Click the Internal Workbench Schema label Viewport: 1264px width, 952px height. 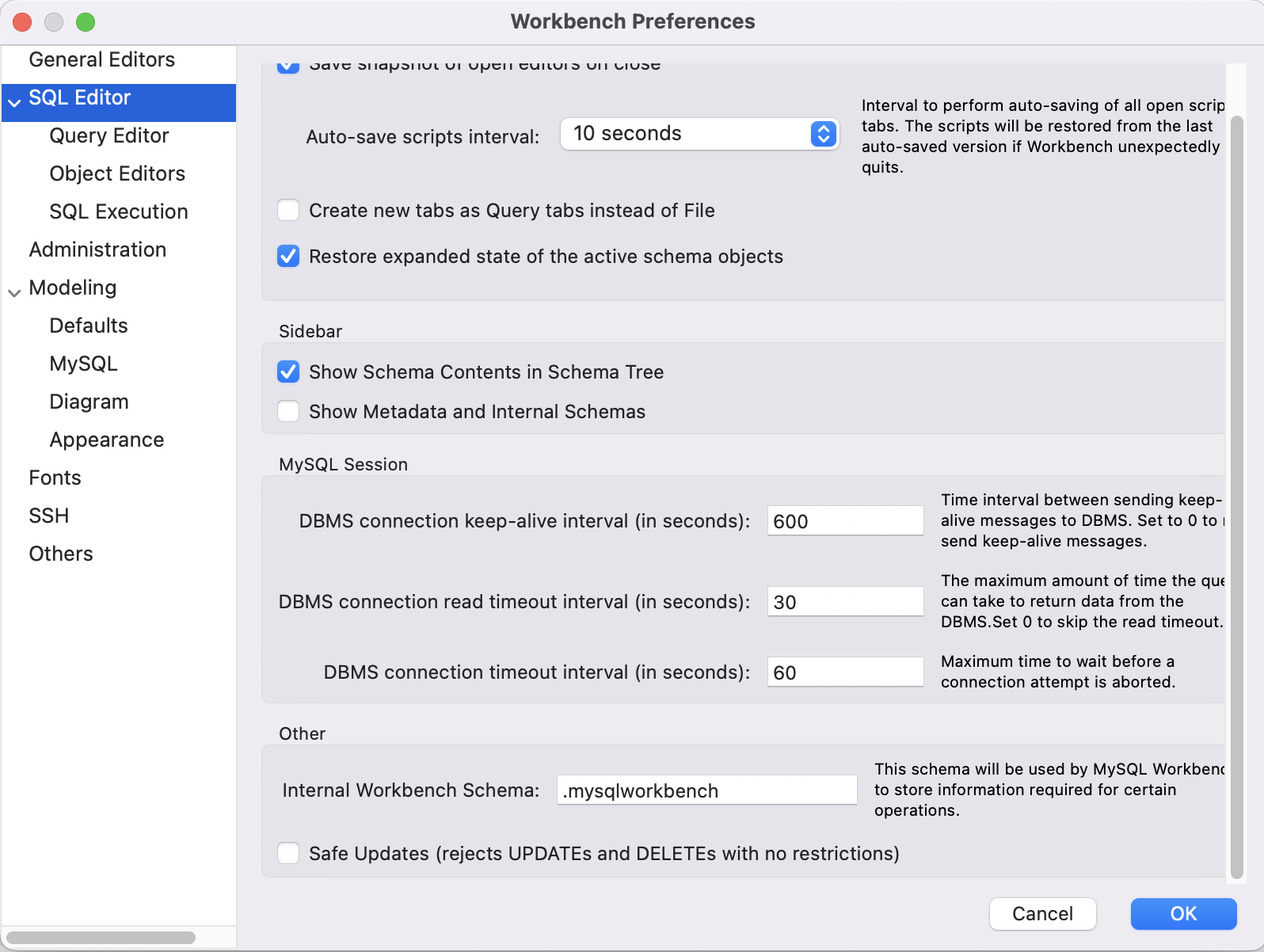coord(410,790)
